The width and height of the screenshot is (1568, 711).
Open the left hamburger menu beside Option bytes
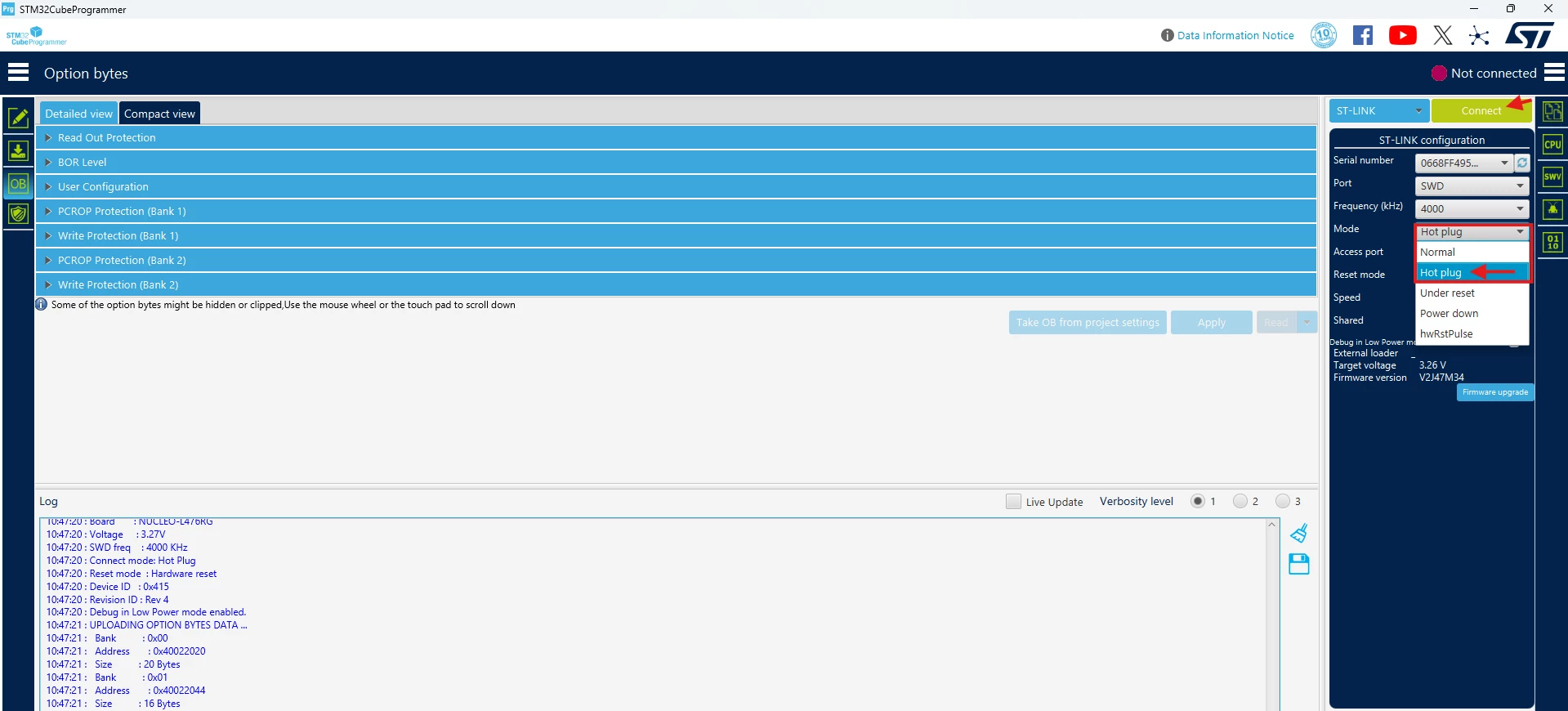(18, 73)
